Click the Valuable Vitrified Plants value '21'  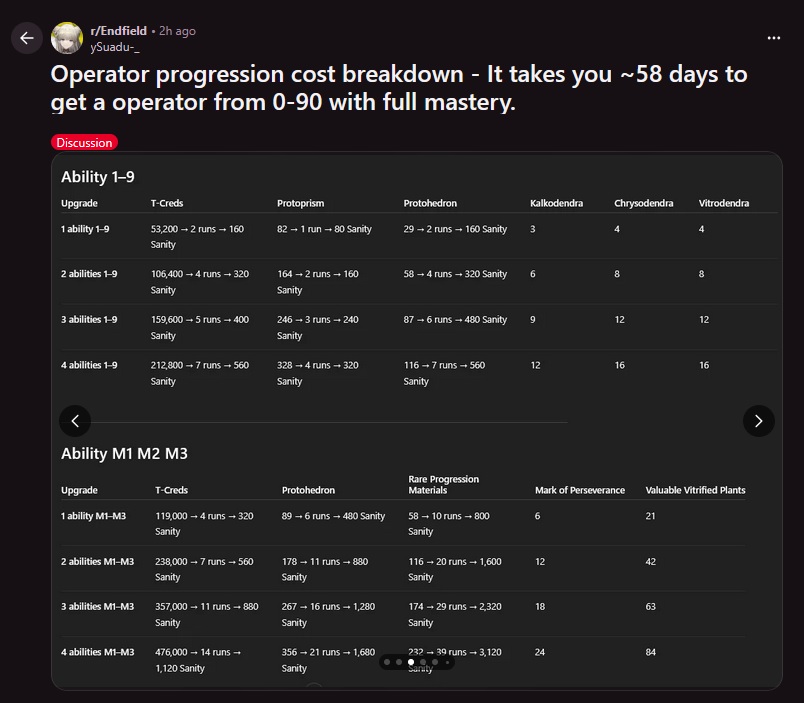pos(650,516)
